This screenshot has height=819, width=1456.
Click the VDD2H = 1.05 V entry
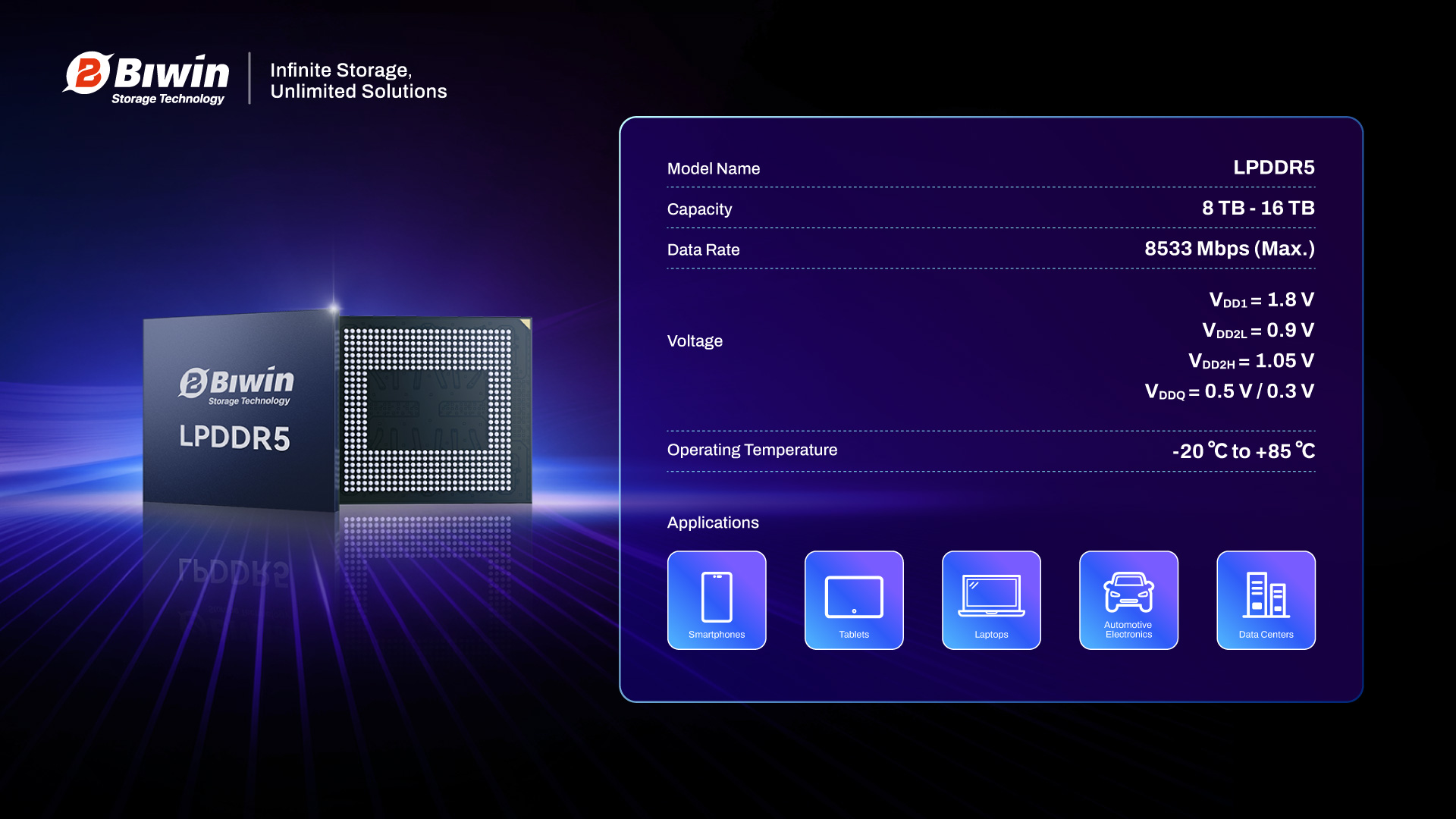pyautogui.click(x=1250, y=361)
